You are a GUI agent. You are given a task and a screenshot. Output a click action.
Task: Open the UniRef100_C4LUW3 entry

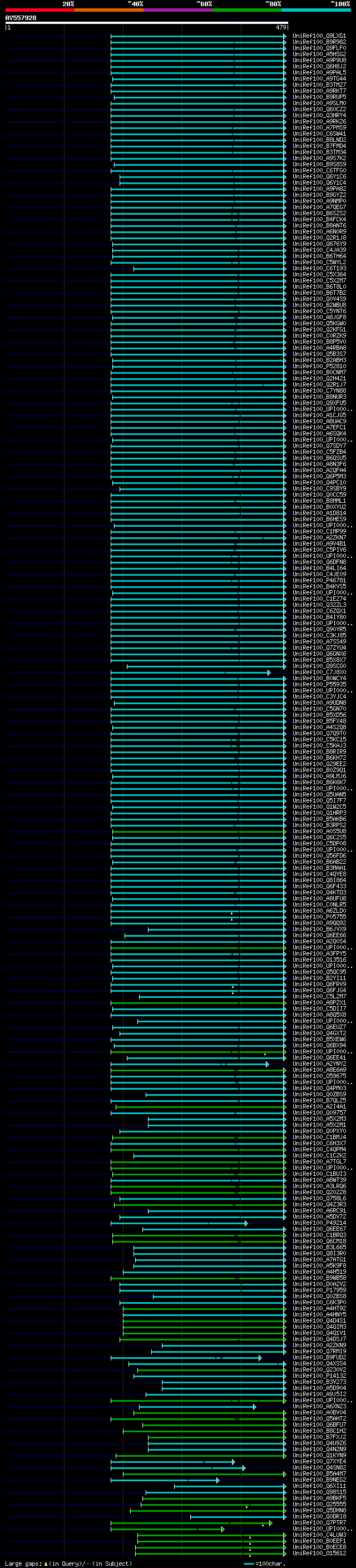coord(319,1535)
